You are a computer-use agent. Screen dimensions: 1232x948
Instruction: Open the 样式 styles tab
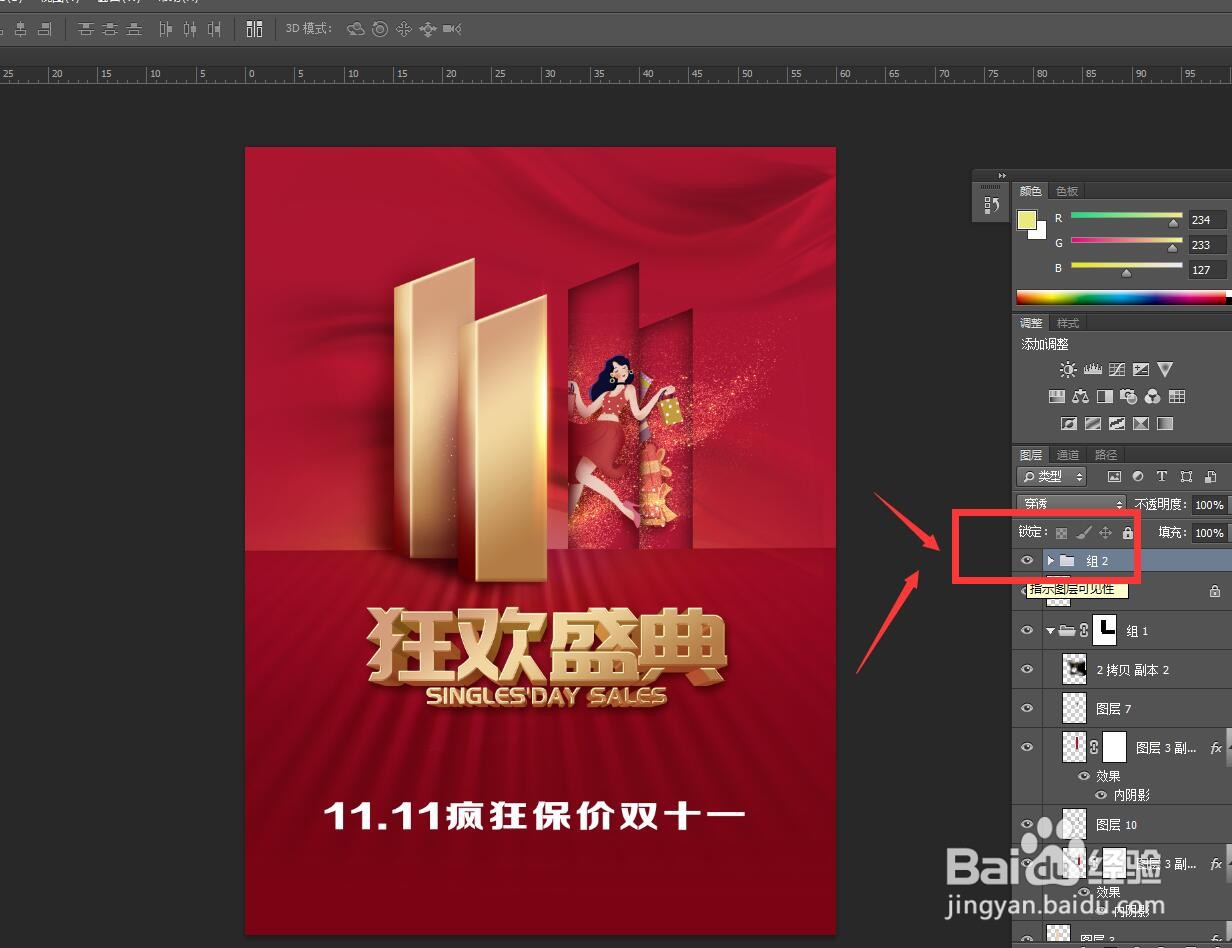(x=1066, y=322)
